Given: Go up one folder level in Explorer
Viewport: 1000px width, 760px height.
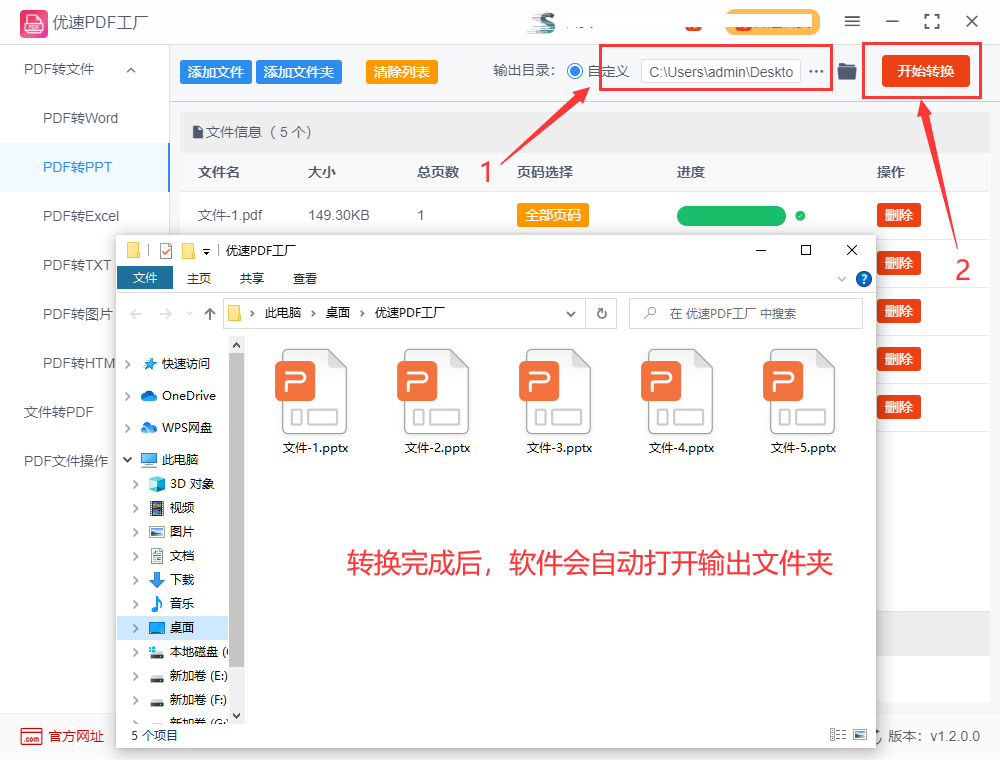Looking at the screenshot, I should pyautogui.click(x=209, y=313).
